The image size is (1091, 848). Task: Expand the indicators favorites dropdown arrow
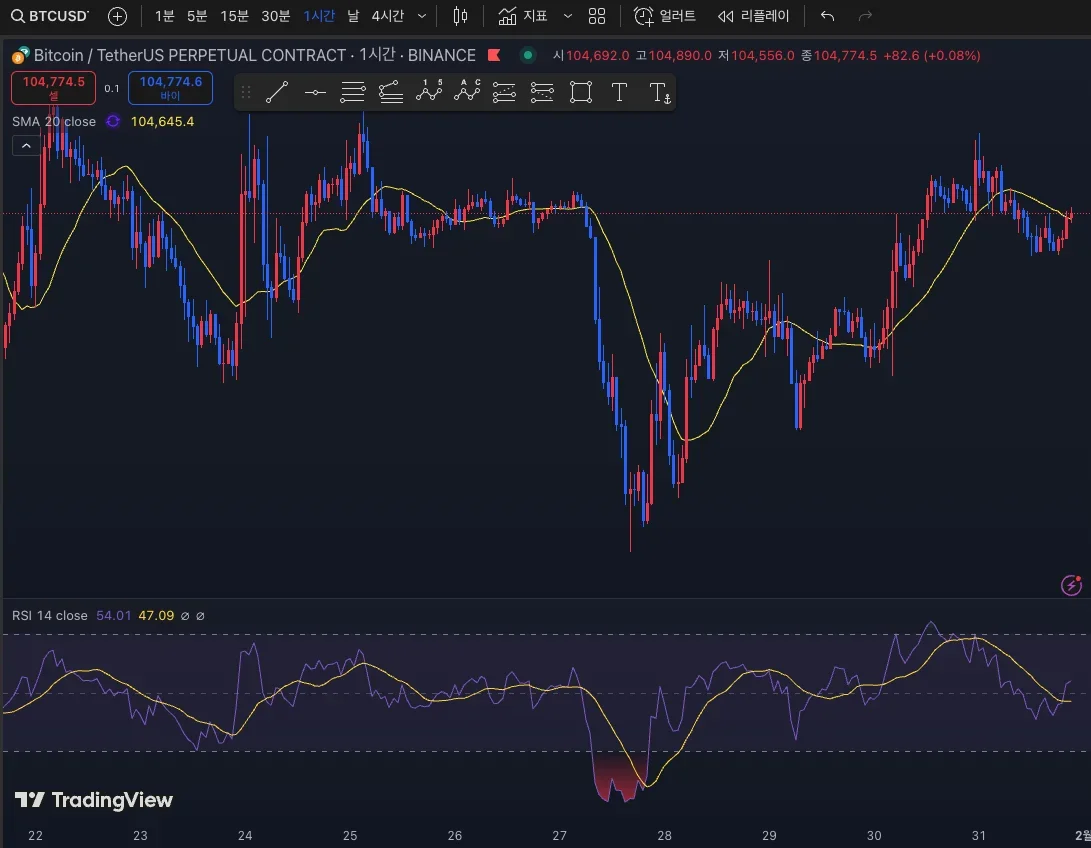(568, 16)
